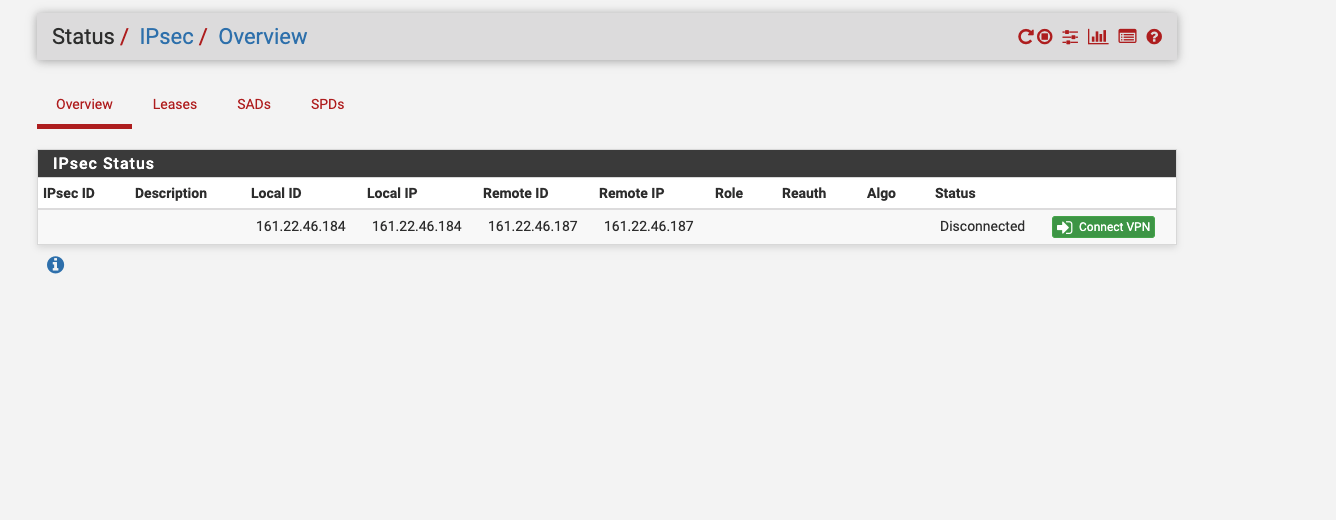The height and width of the screenshot is (520, 1336).
Task: Open help with the question mark icon
Action: pos(1154,37)
